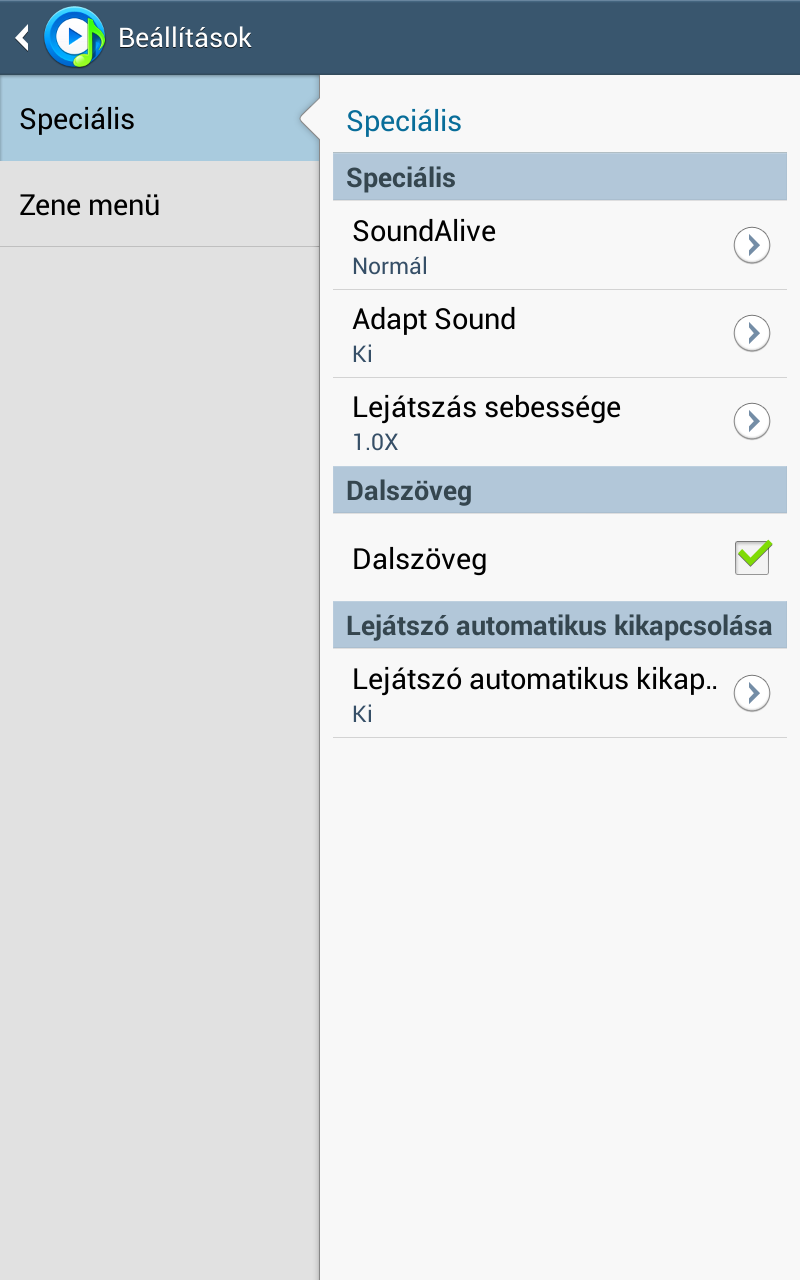Tap the back arrow in the header

(22, 38)
